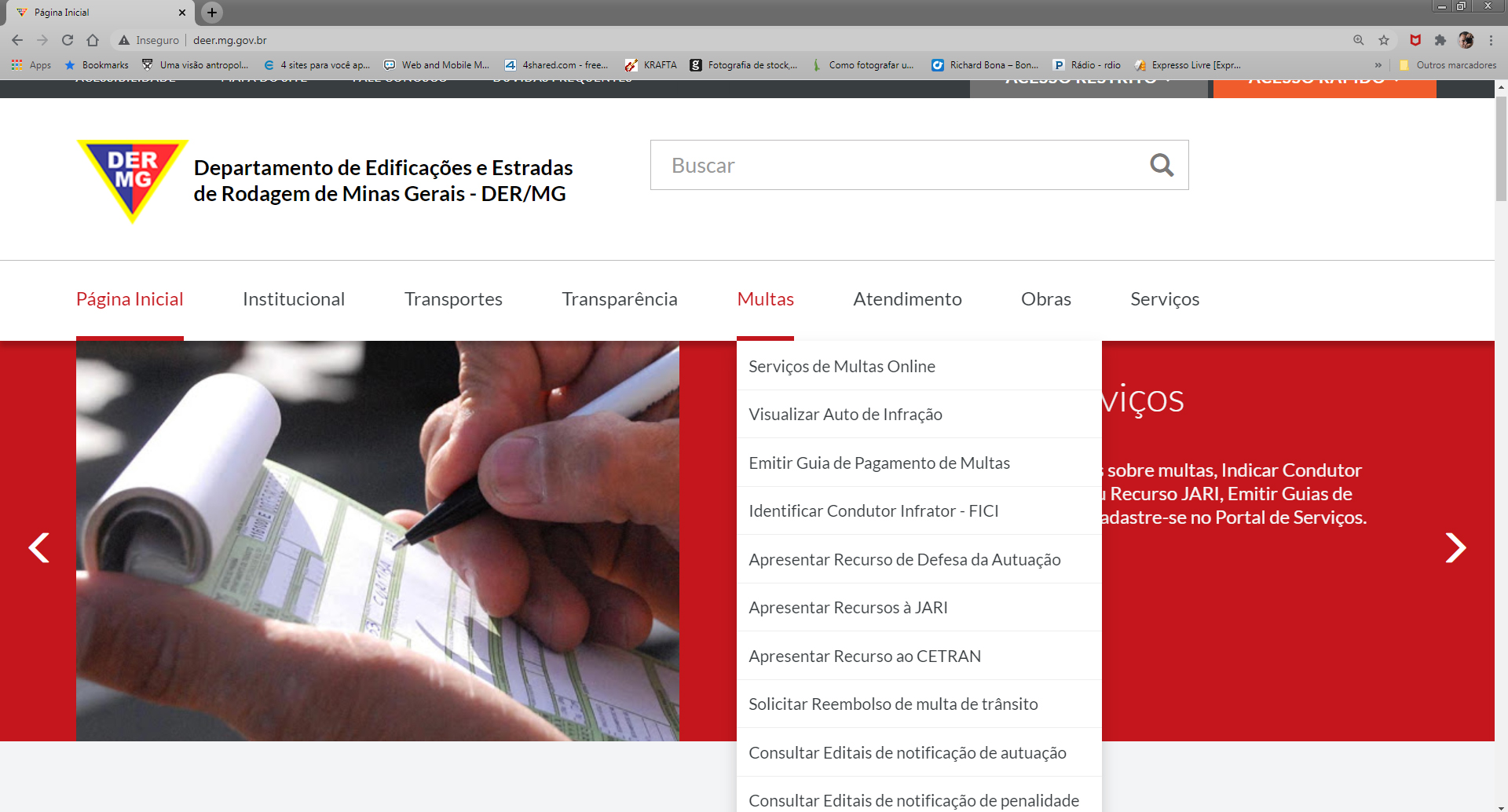Open a new browser tab

click(212, 13)
